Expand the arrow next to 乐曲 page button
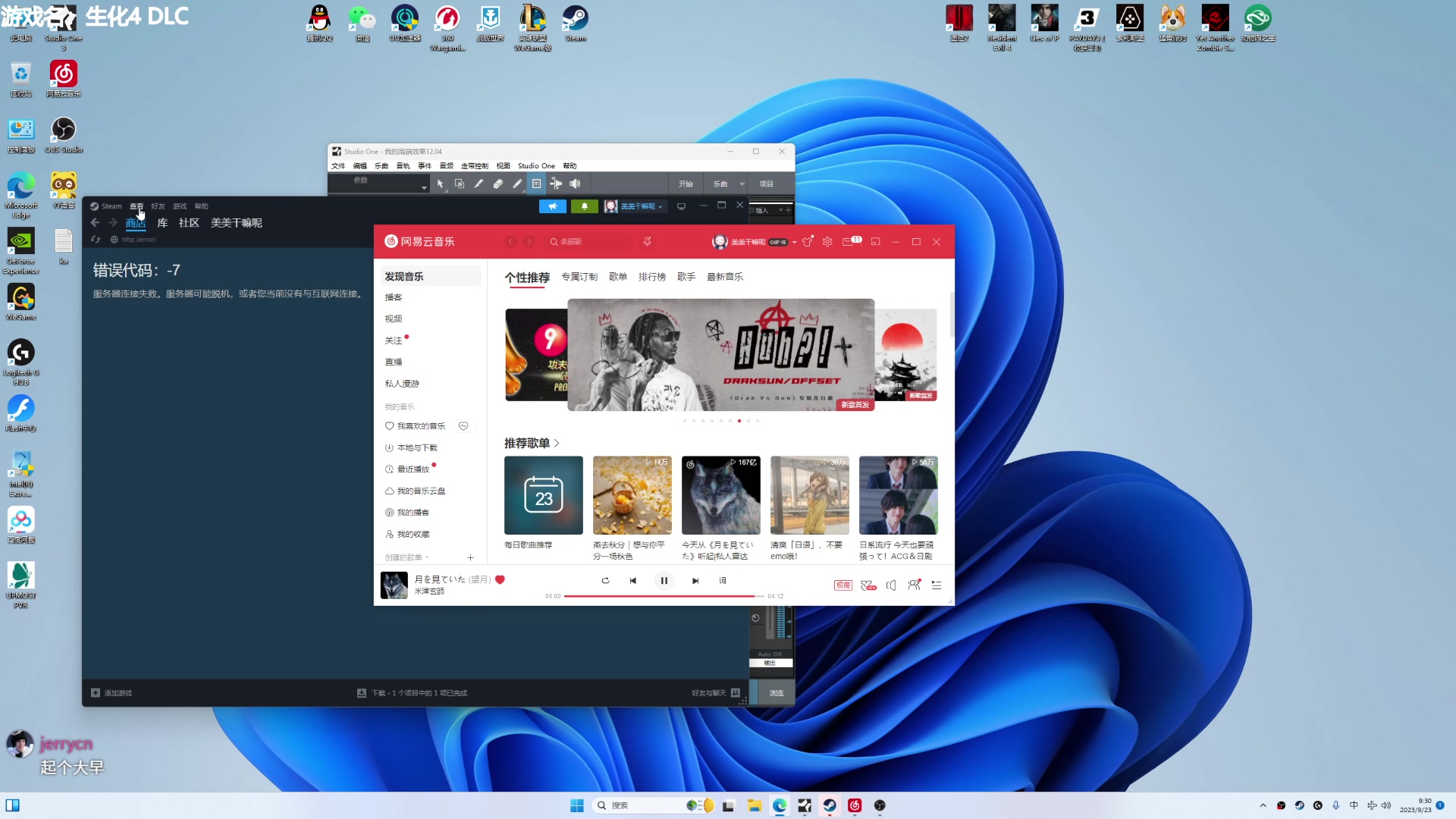This screenshot has width=1456, height=819. (x=742, y=184)
